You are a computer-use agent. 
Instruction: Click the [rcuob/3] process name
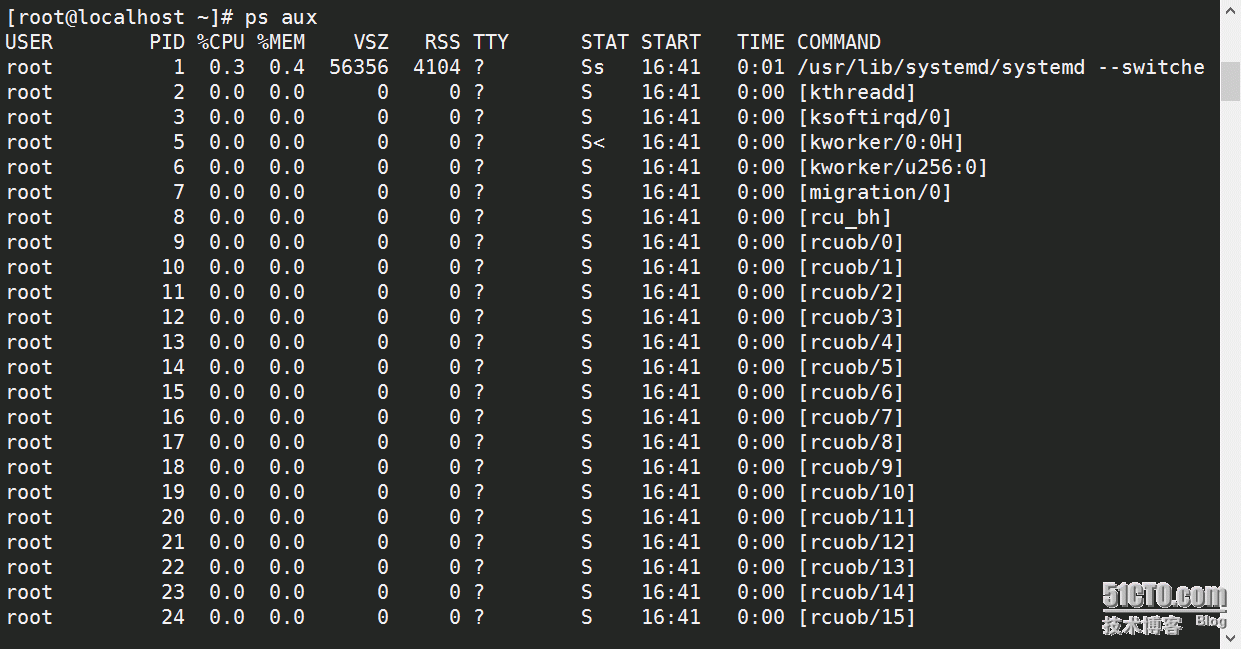point(851,317)
